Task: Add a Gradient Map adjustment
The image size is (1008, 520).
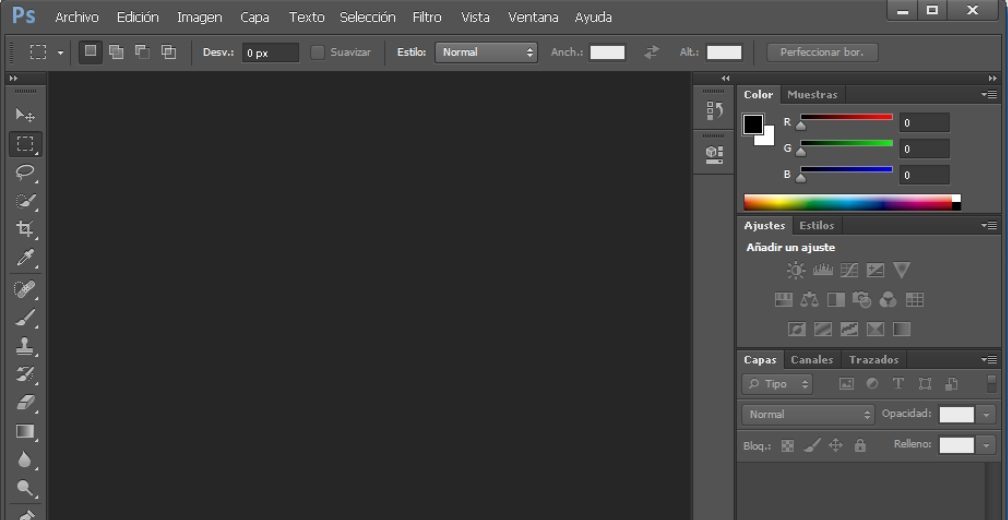Action: click(902, 329)
